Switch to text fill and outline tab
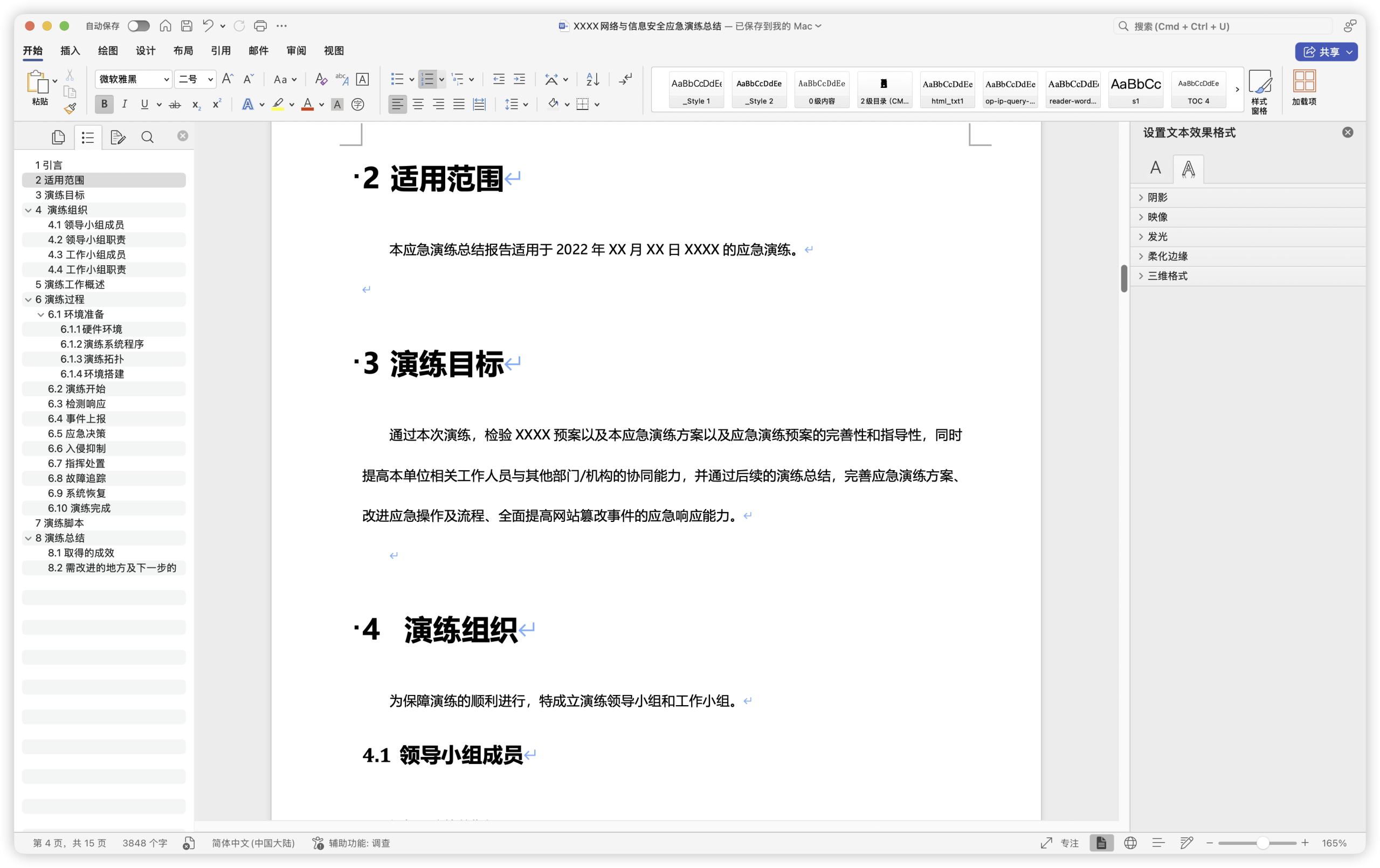Image resolution: width=1380 pixels, height=868 pixels. (x=1155, y=168)
